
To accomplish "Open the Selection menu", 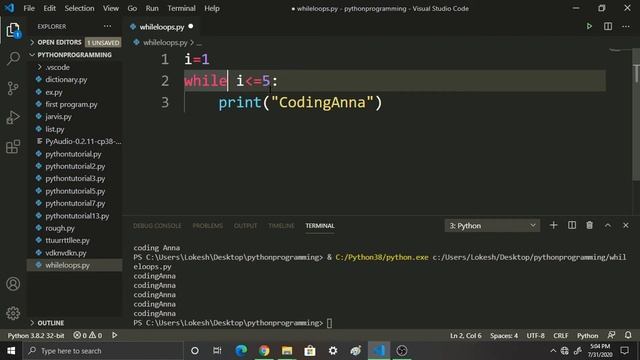I will coord(79,8).
